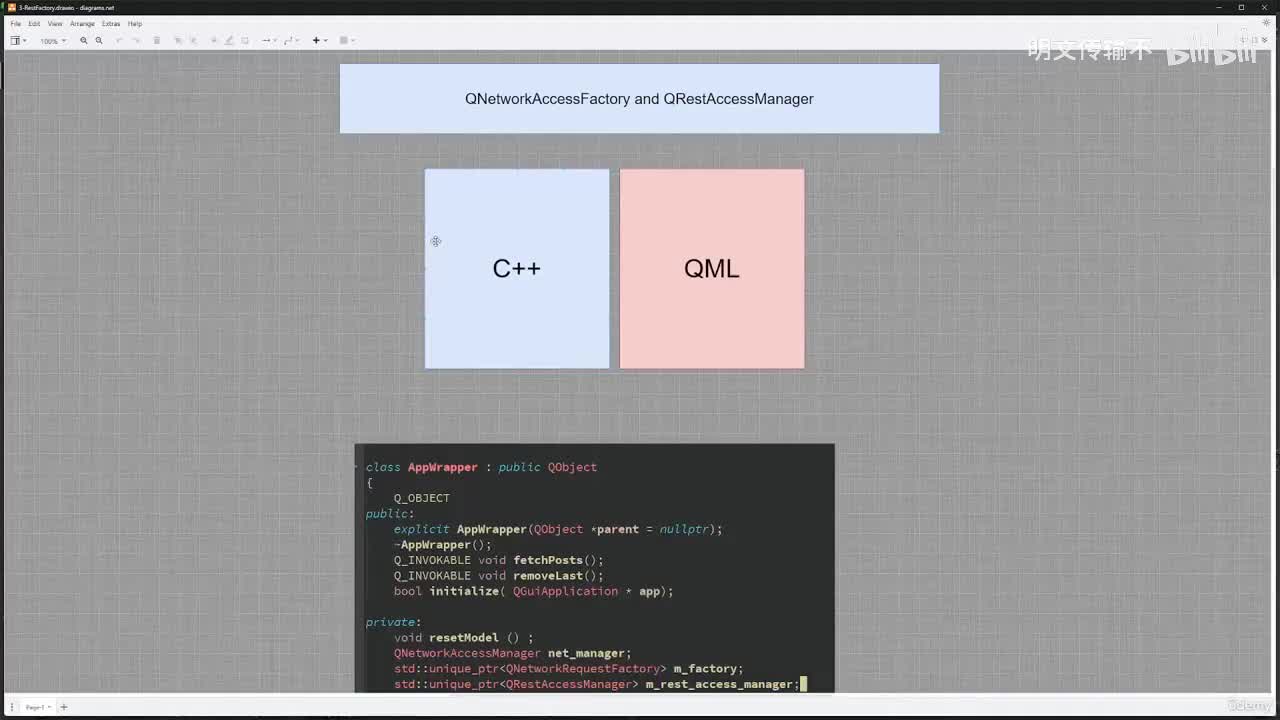Screen dimensions: 1280x720
Task: Click the redo arrow icon
Action: pyautogui.click(x=136, y=41)
